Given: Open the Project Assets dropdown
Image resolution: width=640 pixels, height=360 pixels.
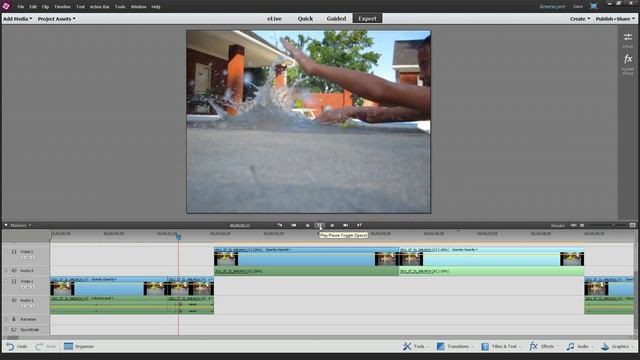Looking at the screenshot, I should 57,19.
